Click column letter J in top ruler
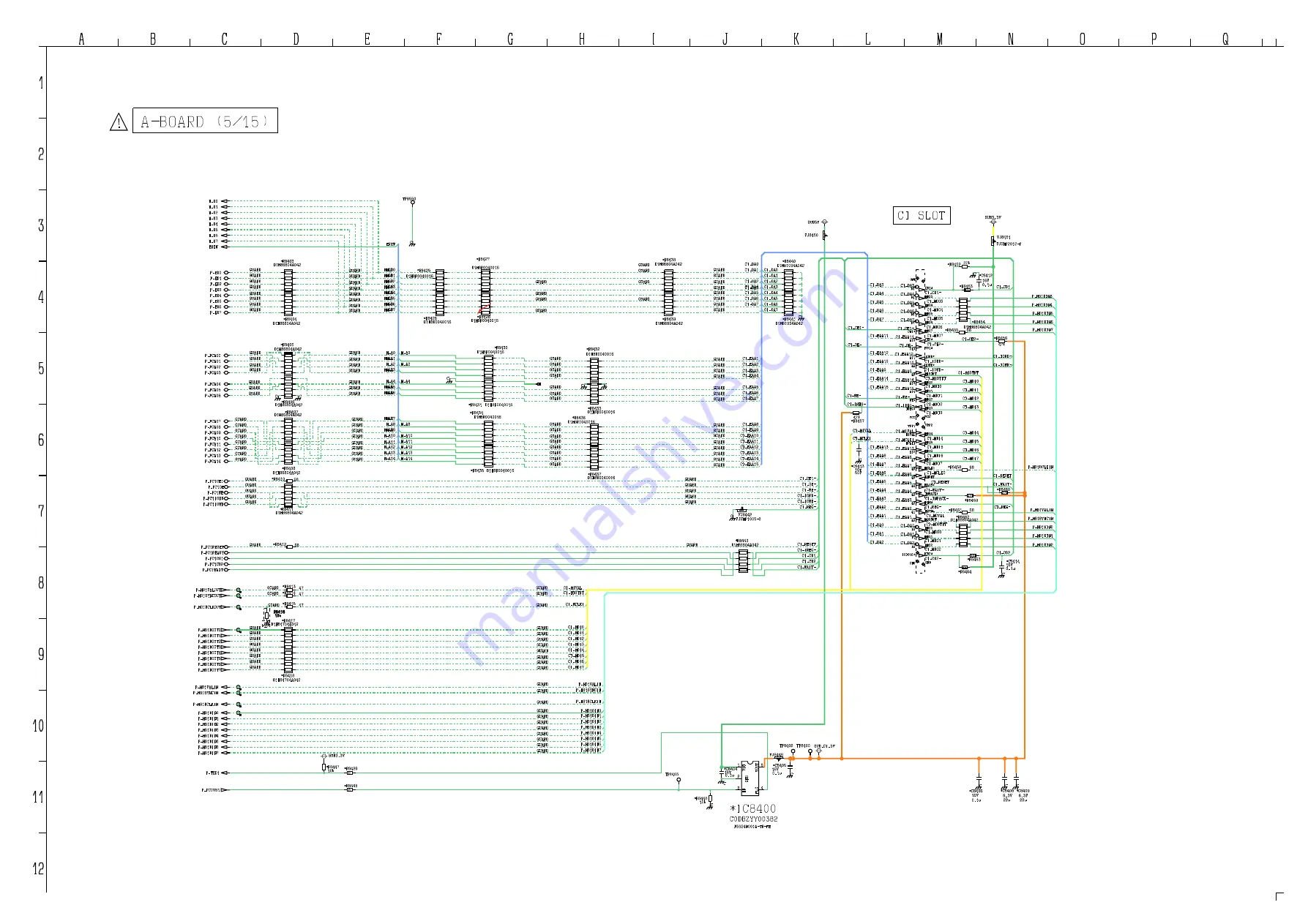 pyautogui.click(x=725, y=40)
